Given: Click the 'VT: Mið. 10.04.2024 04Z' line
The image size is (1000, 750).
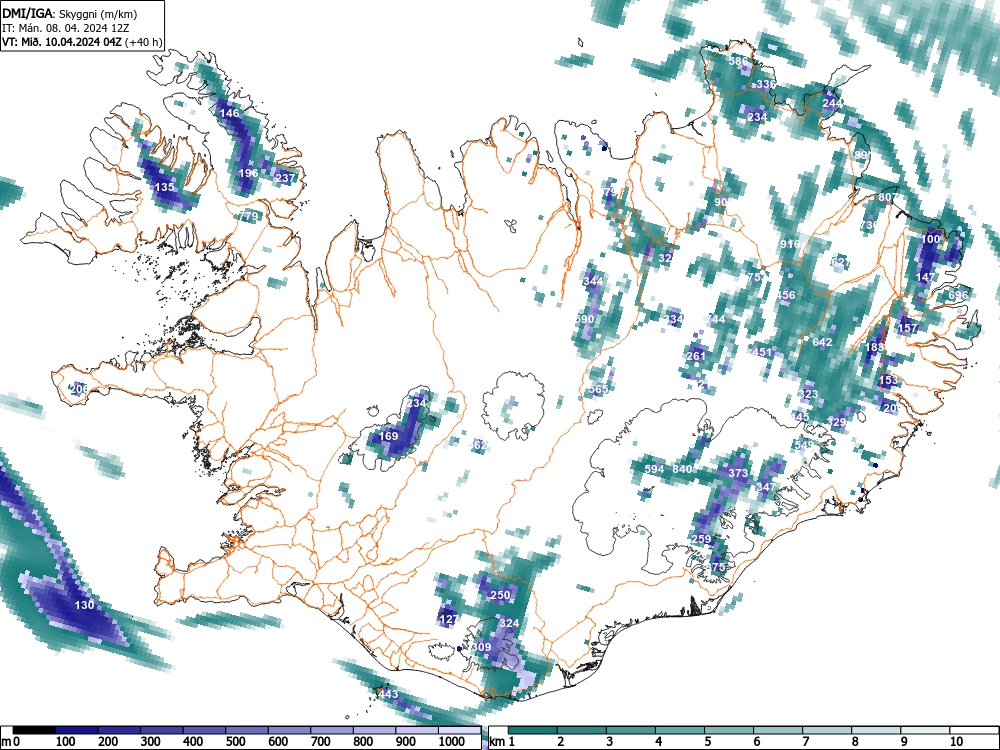Looking at the screenshot, I should 62,43.
